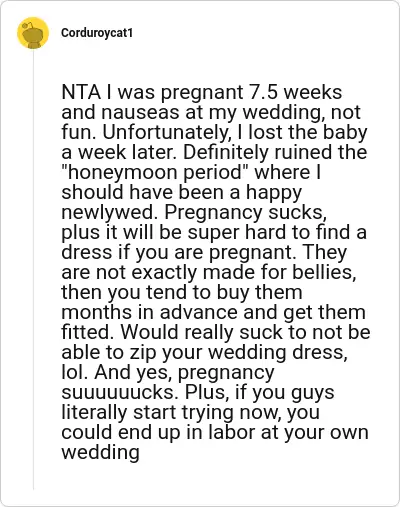This screenshot has width=400, height=507.
Task: Click the number '7.5' in the first line
Action: click(263, 92)
